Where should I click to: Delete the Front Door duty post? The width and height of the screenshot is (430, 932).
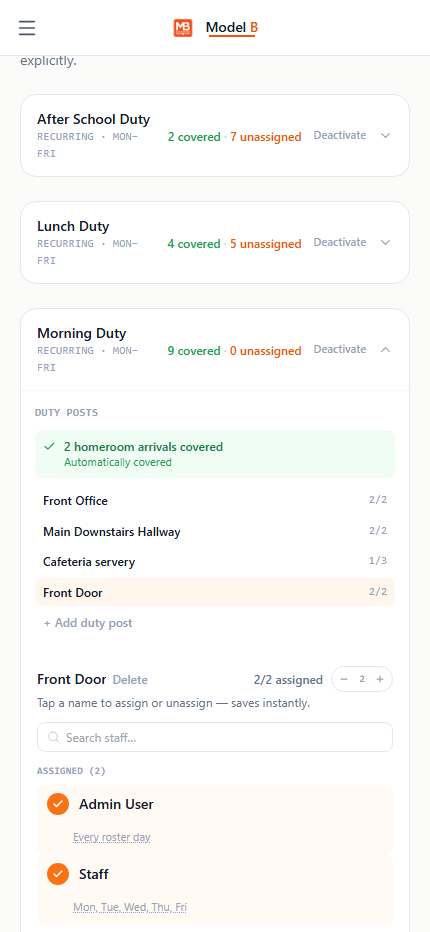tap(130, 680)
